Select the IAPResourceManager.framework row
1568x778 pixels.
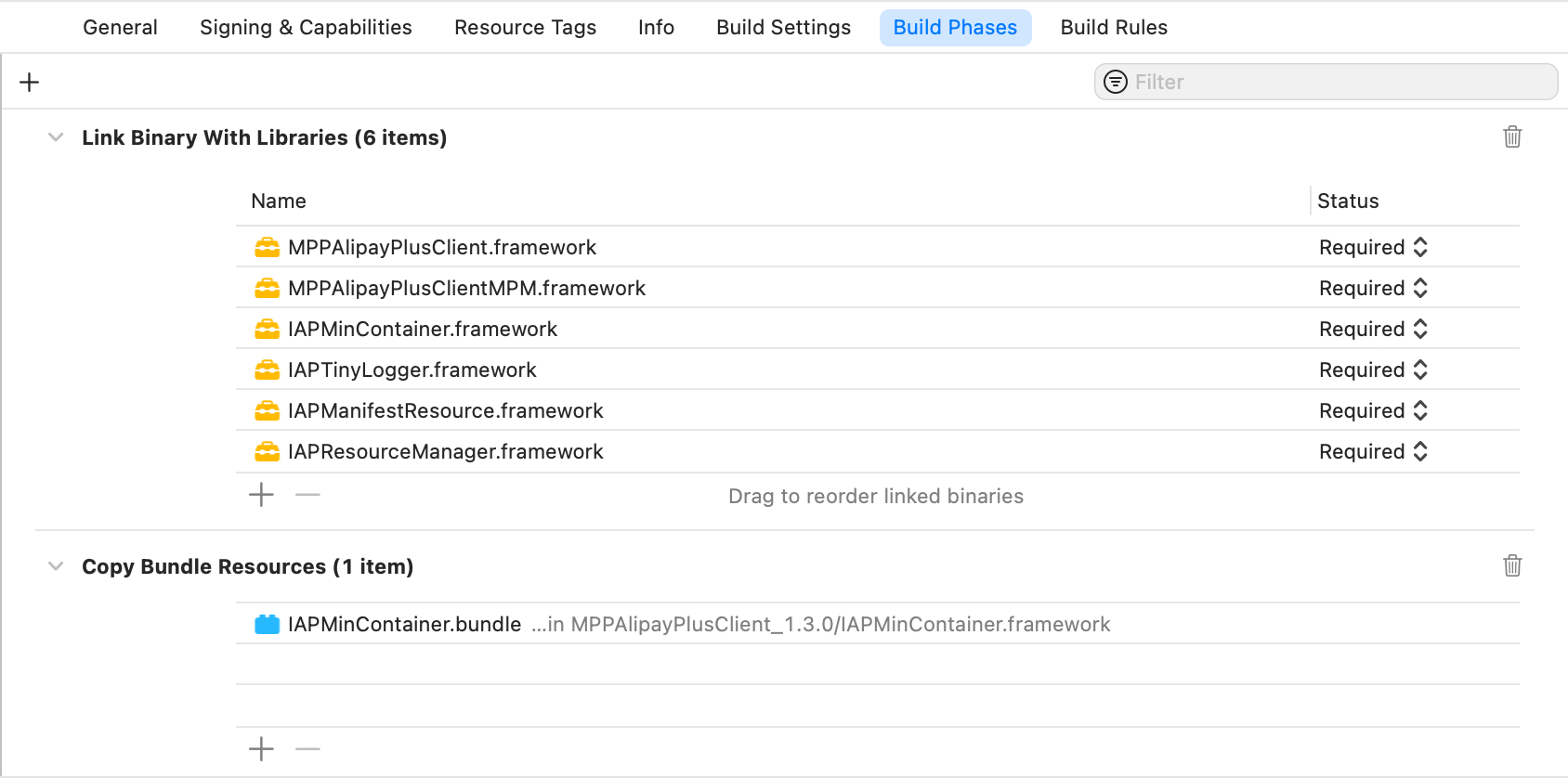point(878,451)
